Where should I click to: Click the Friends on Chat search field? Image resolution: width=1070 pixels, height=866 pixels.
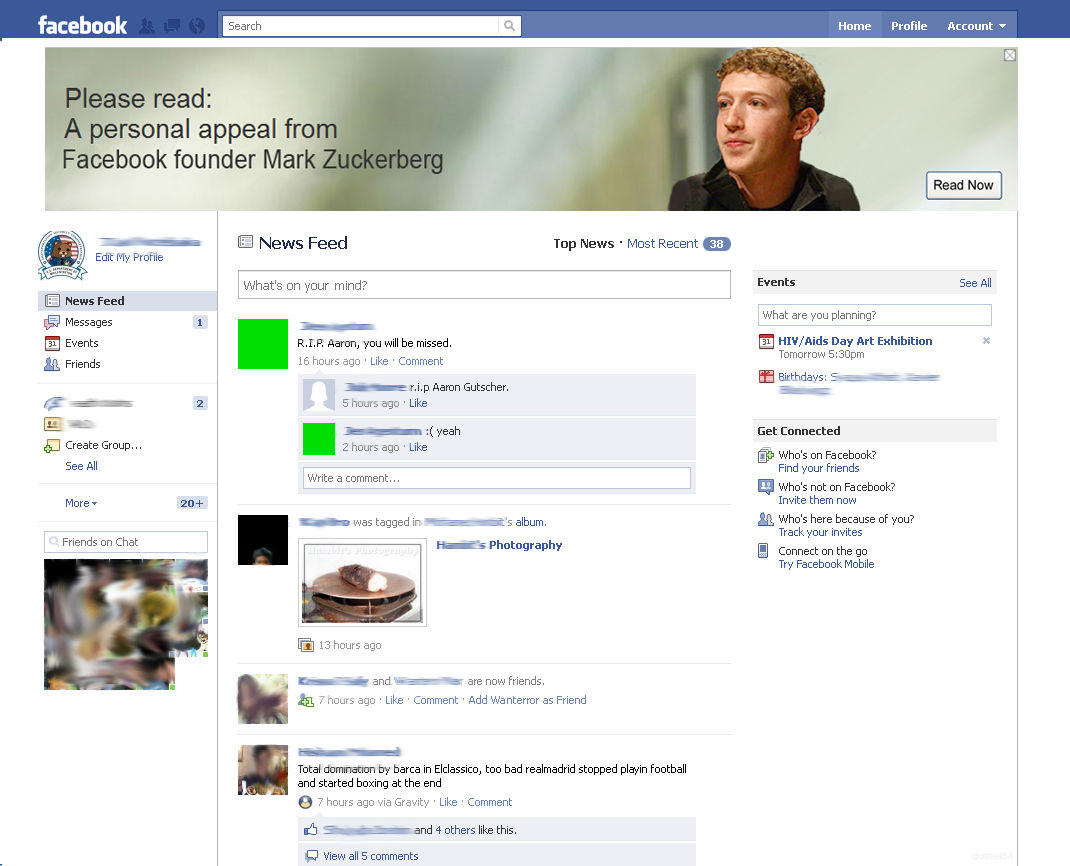[x=126, y=542]
